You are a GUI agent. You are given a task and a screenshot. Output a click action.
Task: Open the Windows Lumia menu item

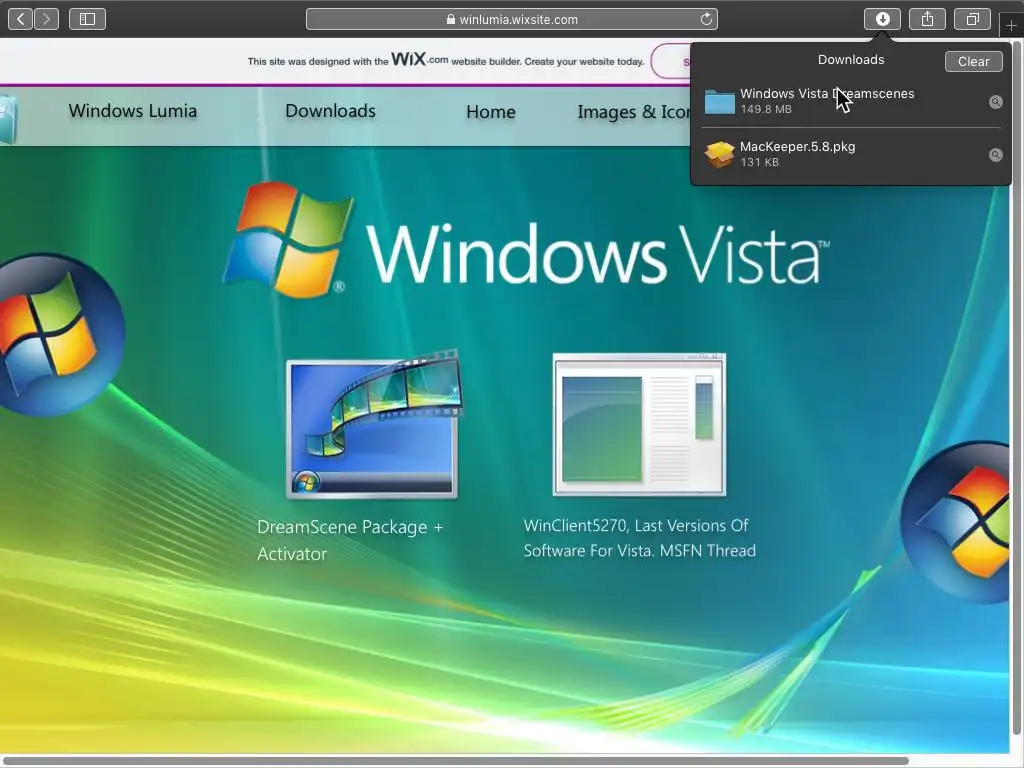pos(133,111)
